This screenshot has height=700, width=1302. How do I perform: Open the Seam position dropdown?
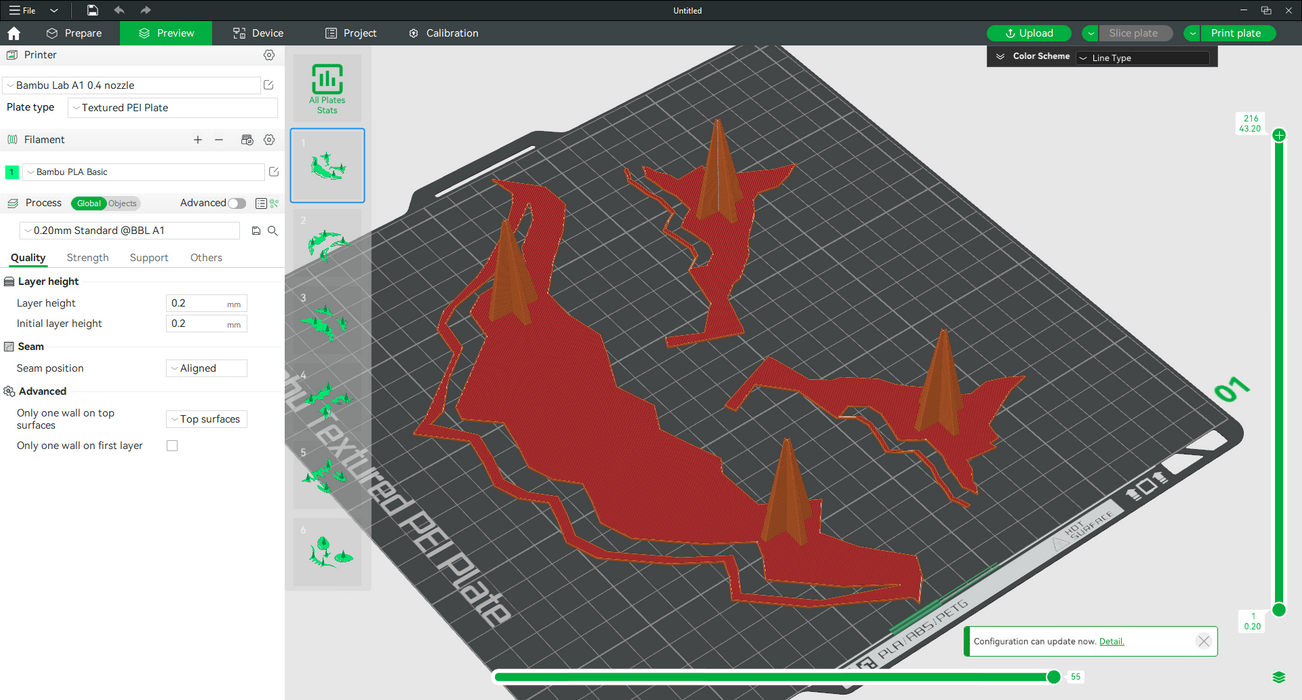[206, 368]
